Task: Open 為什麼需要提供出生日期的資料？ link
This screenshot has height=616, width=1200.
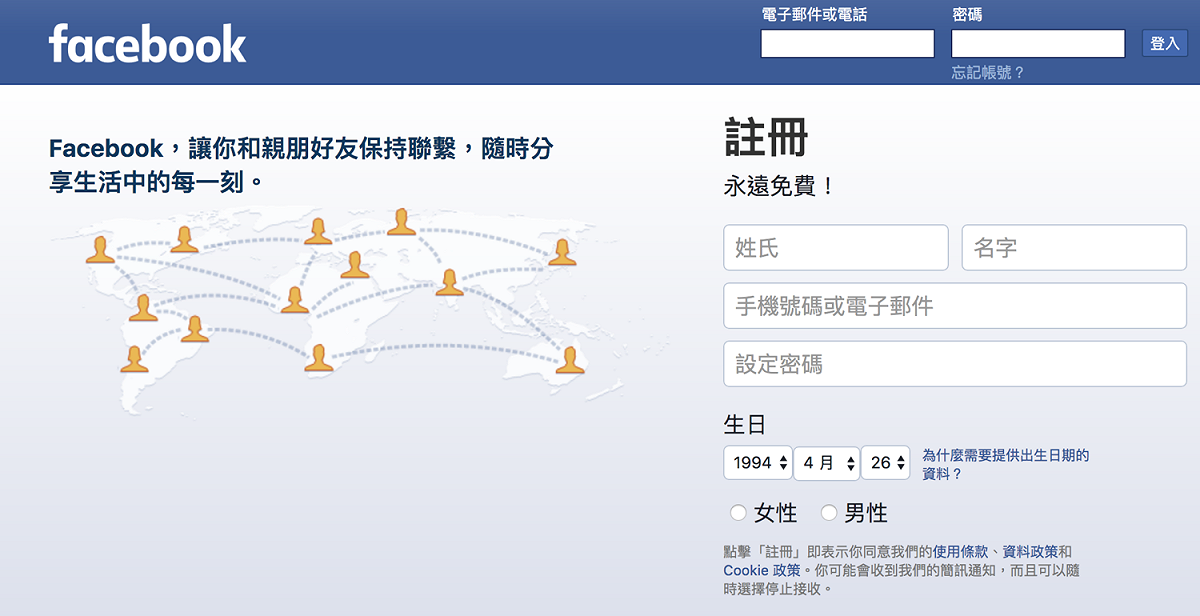Action: point(1005,464)
